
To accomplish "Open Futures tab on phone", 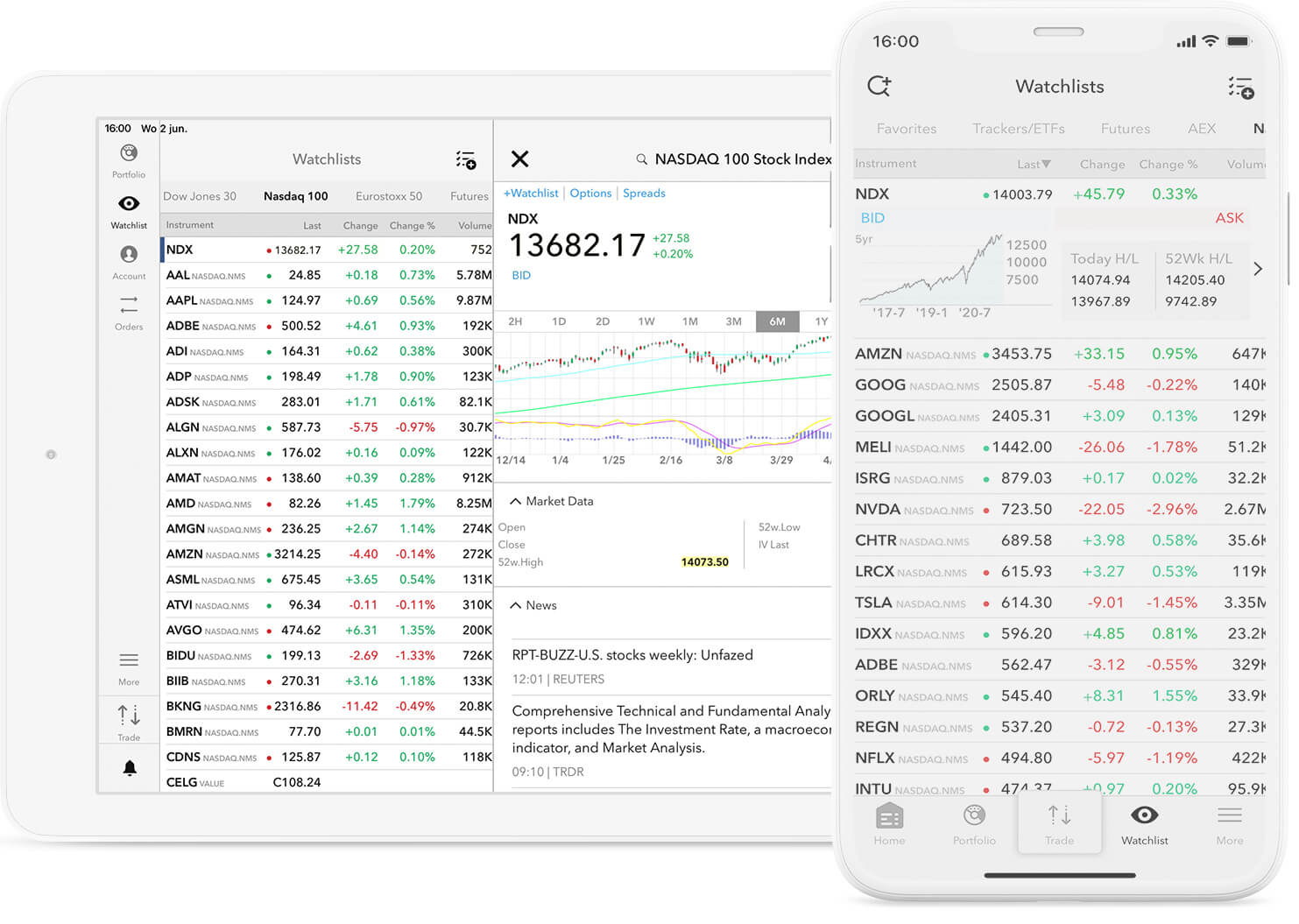I will click(x=1126, y=129).
